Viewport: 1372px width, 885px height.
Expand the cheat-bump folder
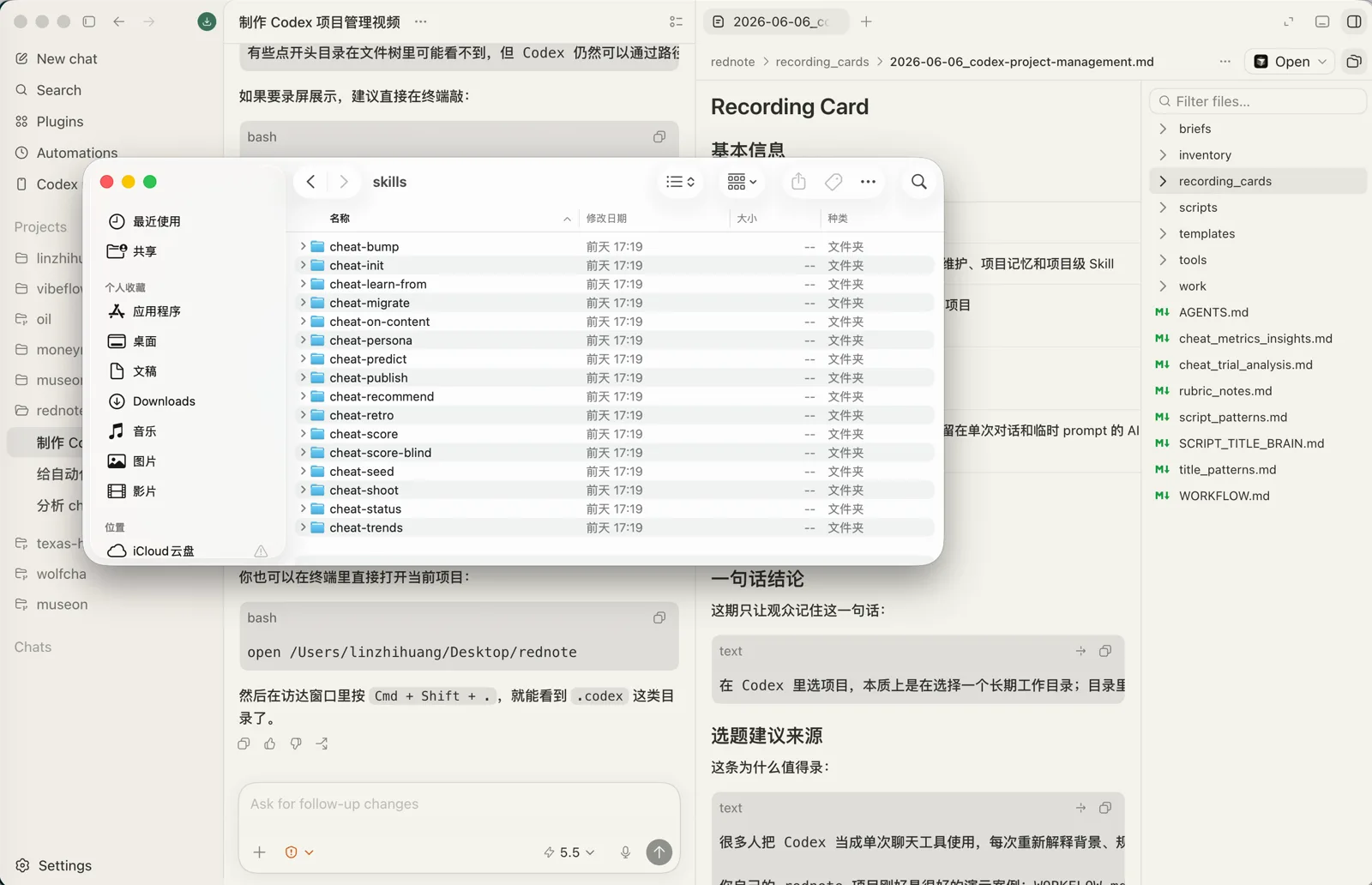tap(303, 246)
